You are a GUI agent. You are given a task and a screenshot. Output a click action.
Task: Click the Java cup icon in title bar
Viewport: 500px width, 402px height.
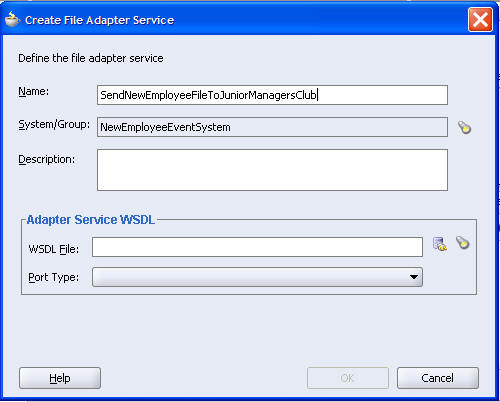click(12, 19)
